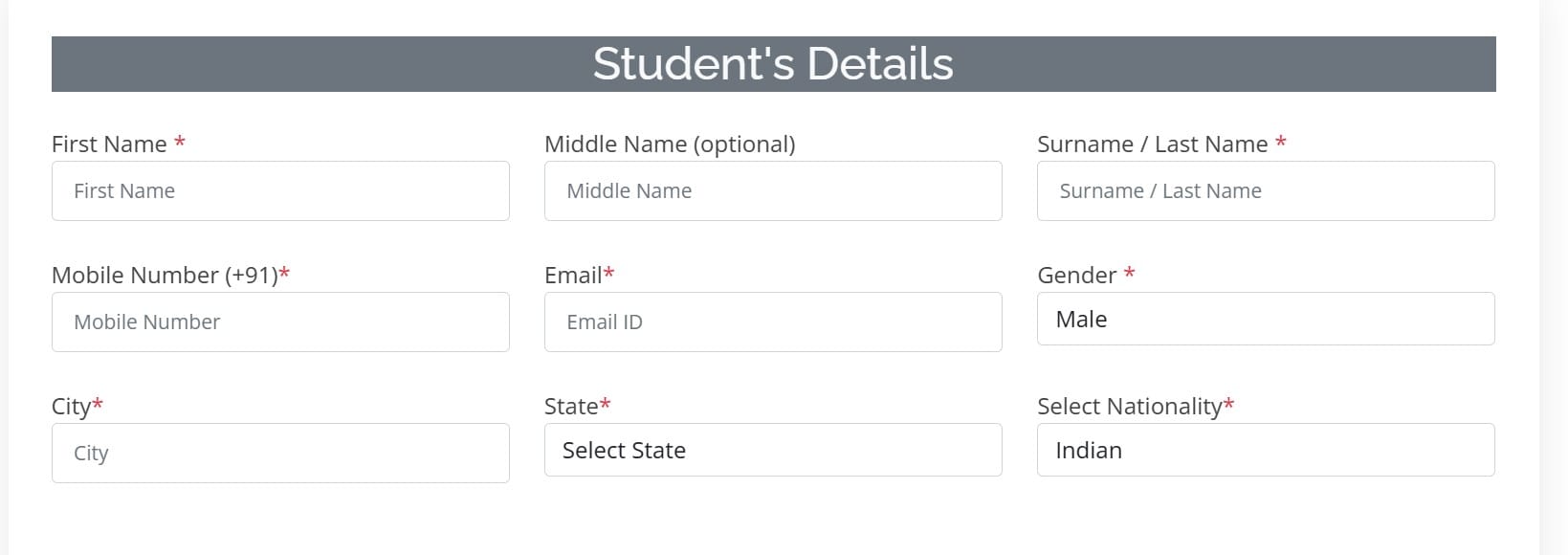Click the Student's Details header bar
The width and height of the screenshot is (1568, 555).
tap(773, 64)
